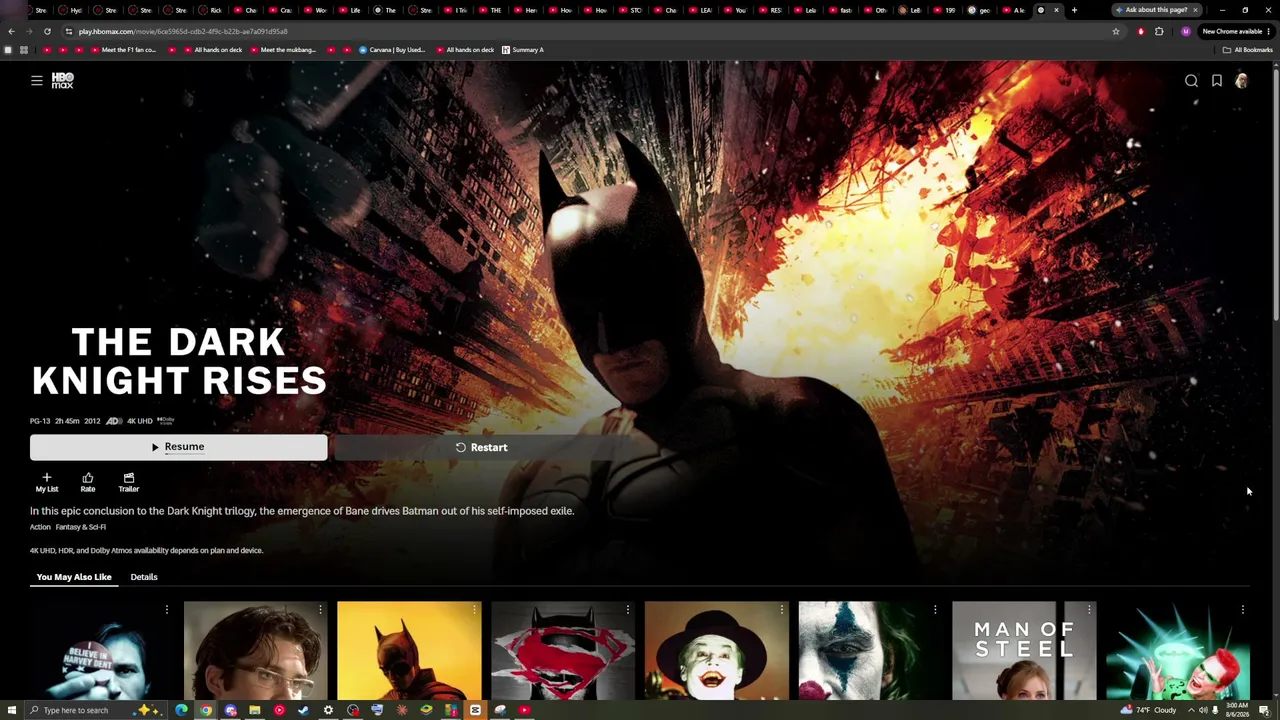Click the Windows taskbar search box
The image size is (1280, 720).
(95, 710)
